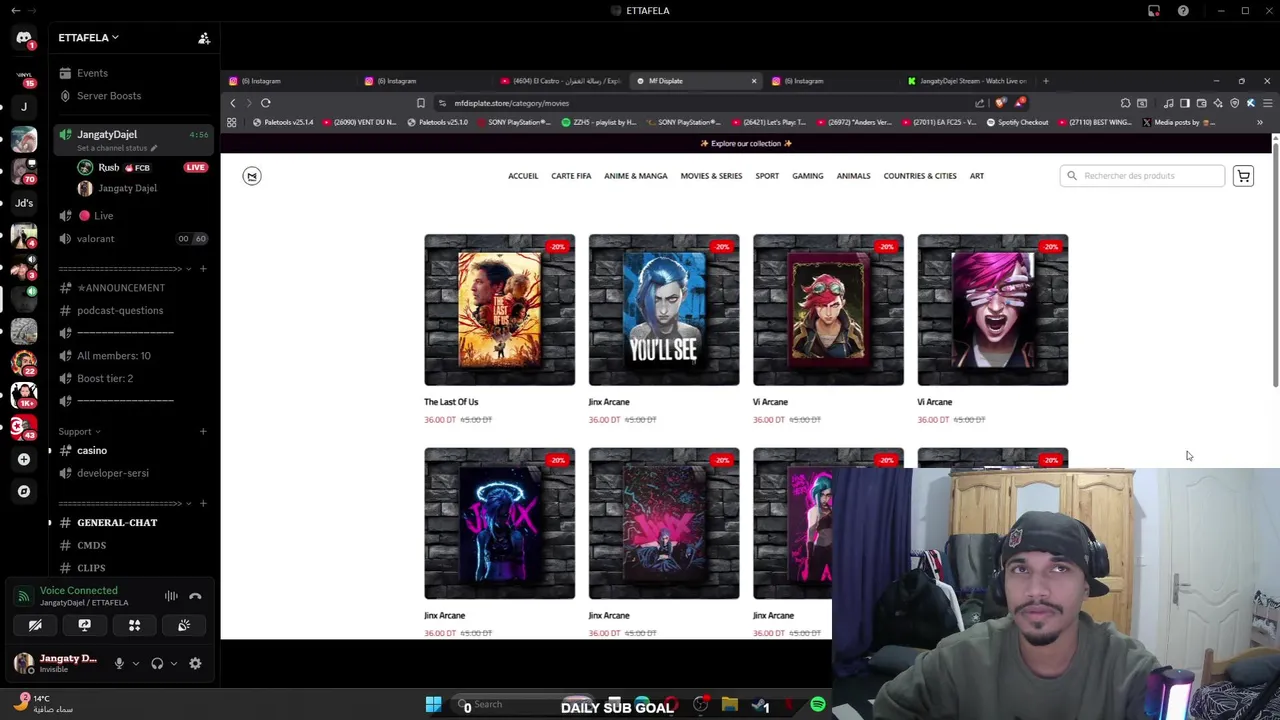
Task: Open ANIMALS category on store
Action: point(853,176)
